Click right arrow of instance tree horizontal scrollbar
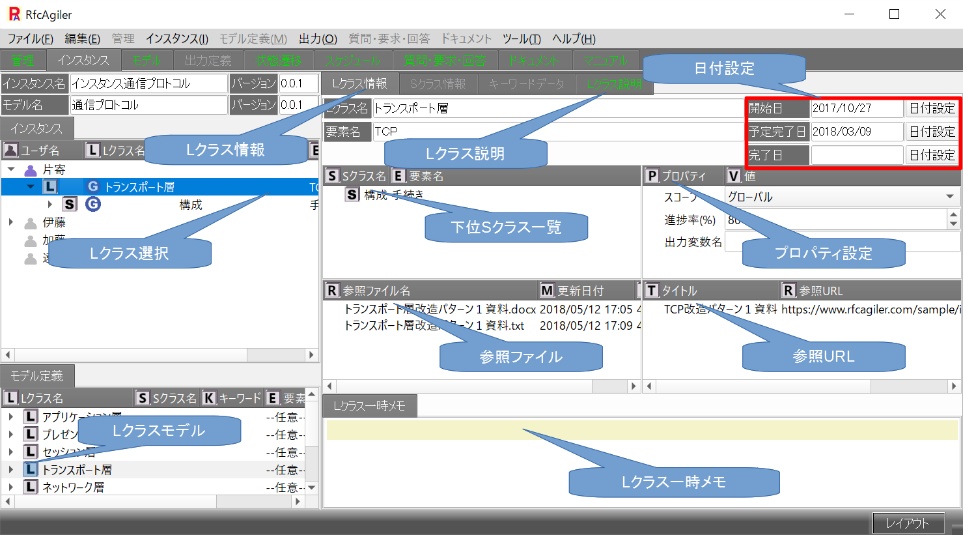Viewport: 963px width, 535px height. pyautogui.click(x=311, y=355)
